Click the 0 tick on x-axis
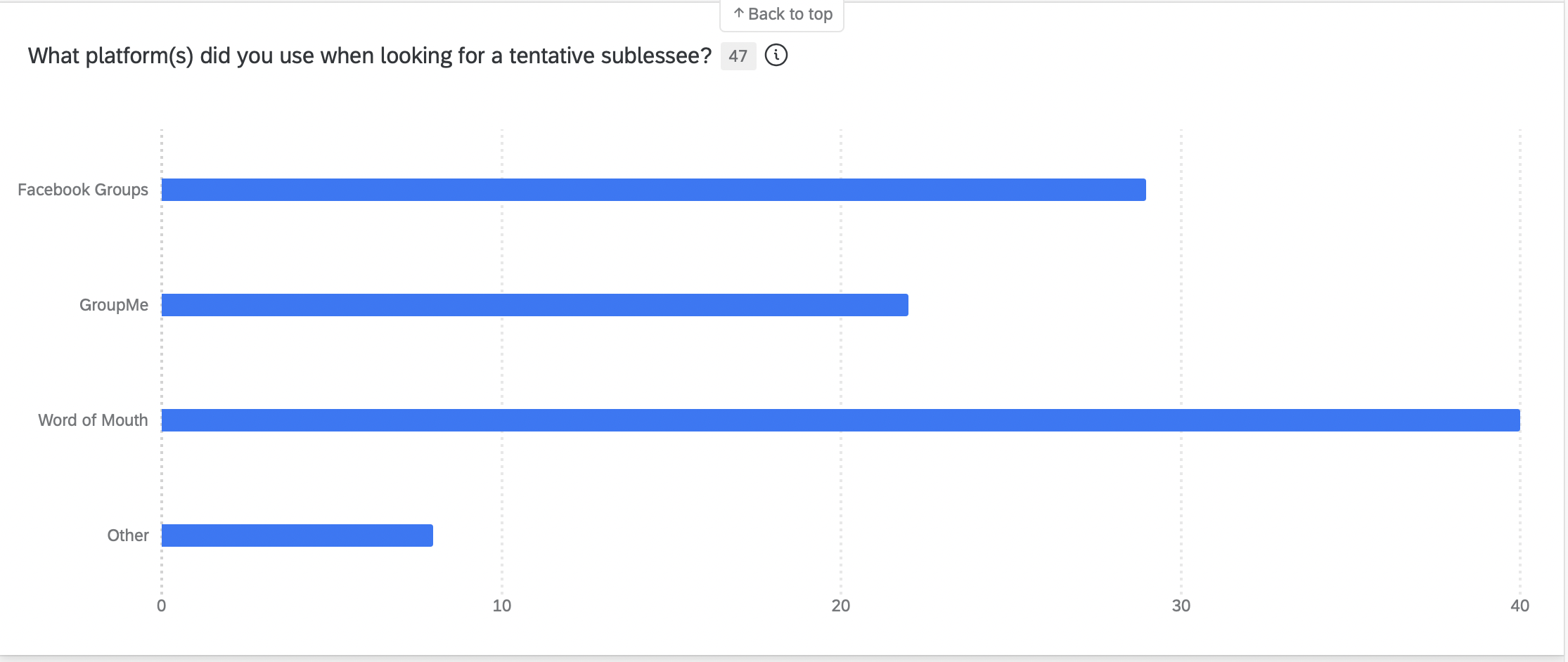The image size is (1568, 662). click(162, 606)
